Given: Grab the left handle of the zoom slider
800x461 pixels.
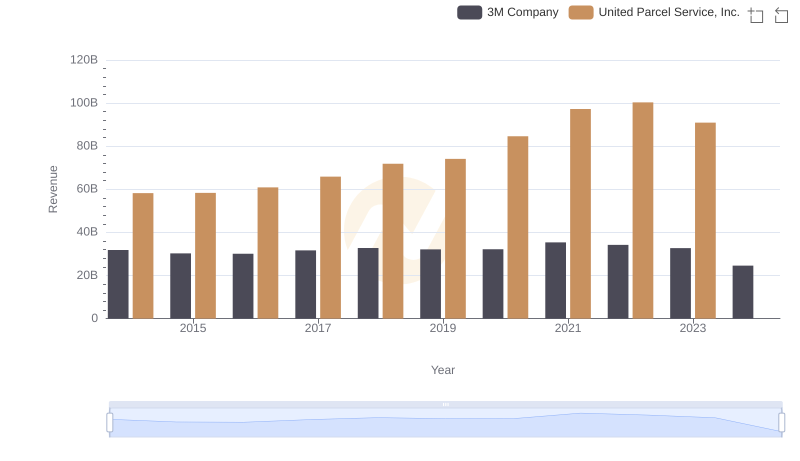Looking at the screenshot, I should (x=110, y=422).
